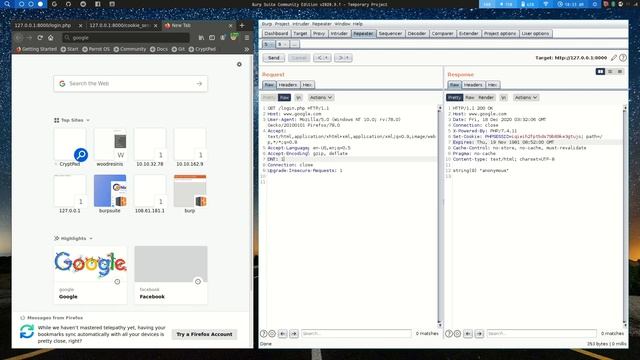Go to next match in Response search

[x=479, y=334]
